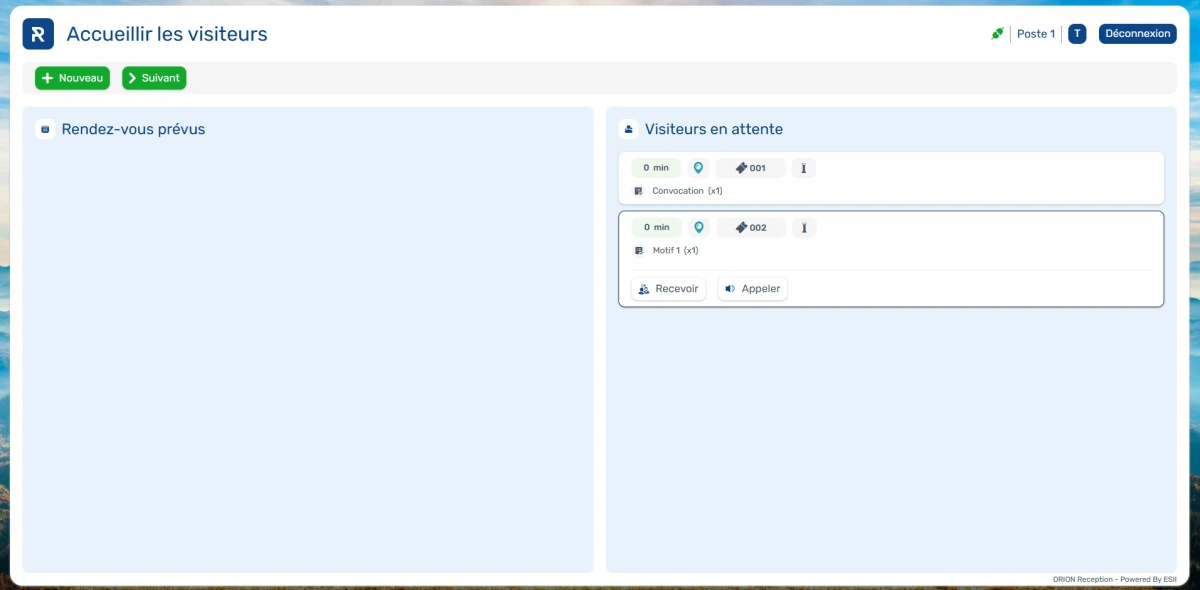Select the ticket 002 badge

point(751,228)
